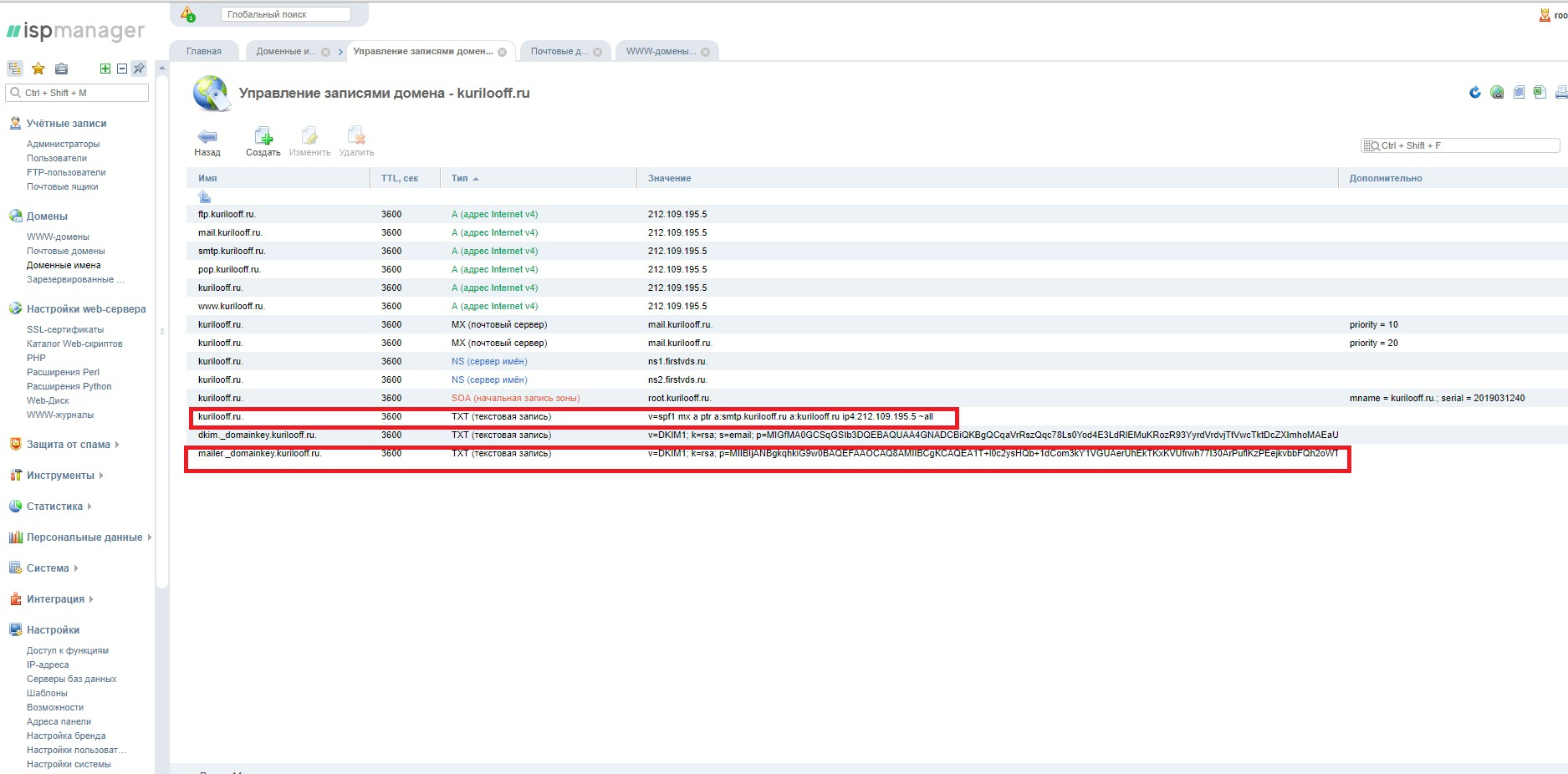Open the warning notifications icon
1568x774 pixels.
pos(188,14)
